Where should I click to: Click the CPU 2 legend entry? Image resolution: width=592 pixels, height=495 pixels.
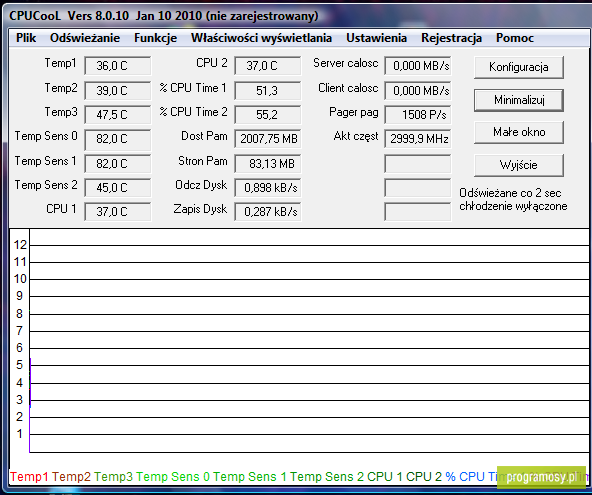424,476
